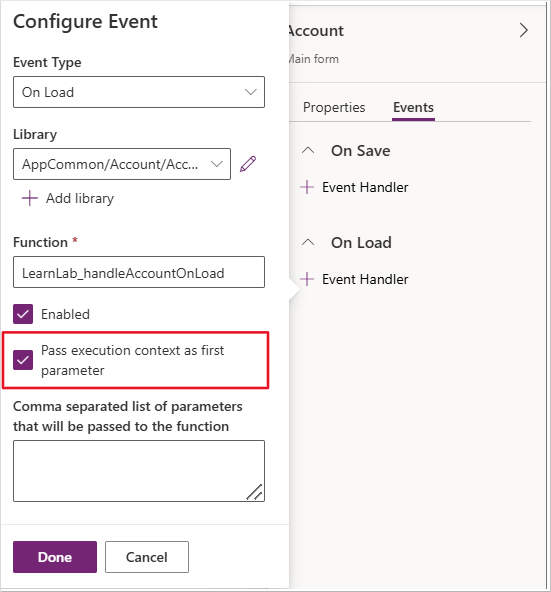This screenshot has height=592, width=551.
Task: Open the Event Type dropdown
Action: 139,92
